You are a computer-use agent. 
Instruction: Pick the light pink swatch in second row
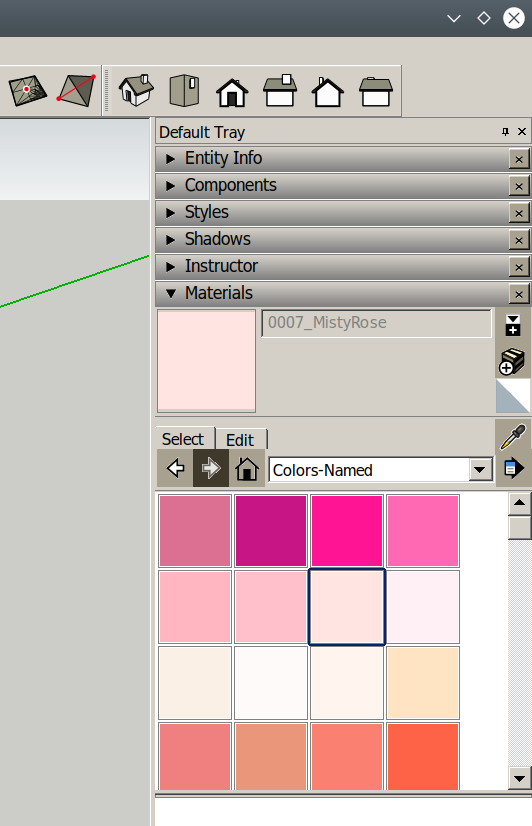click(x=195, y=607)
